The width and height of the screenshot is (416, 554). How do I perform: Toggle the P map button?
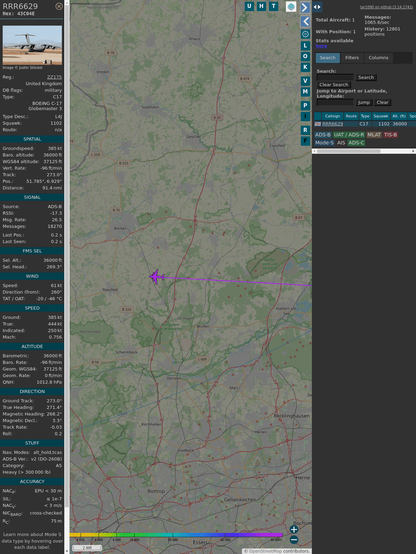[x=305, y=106]
